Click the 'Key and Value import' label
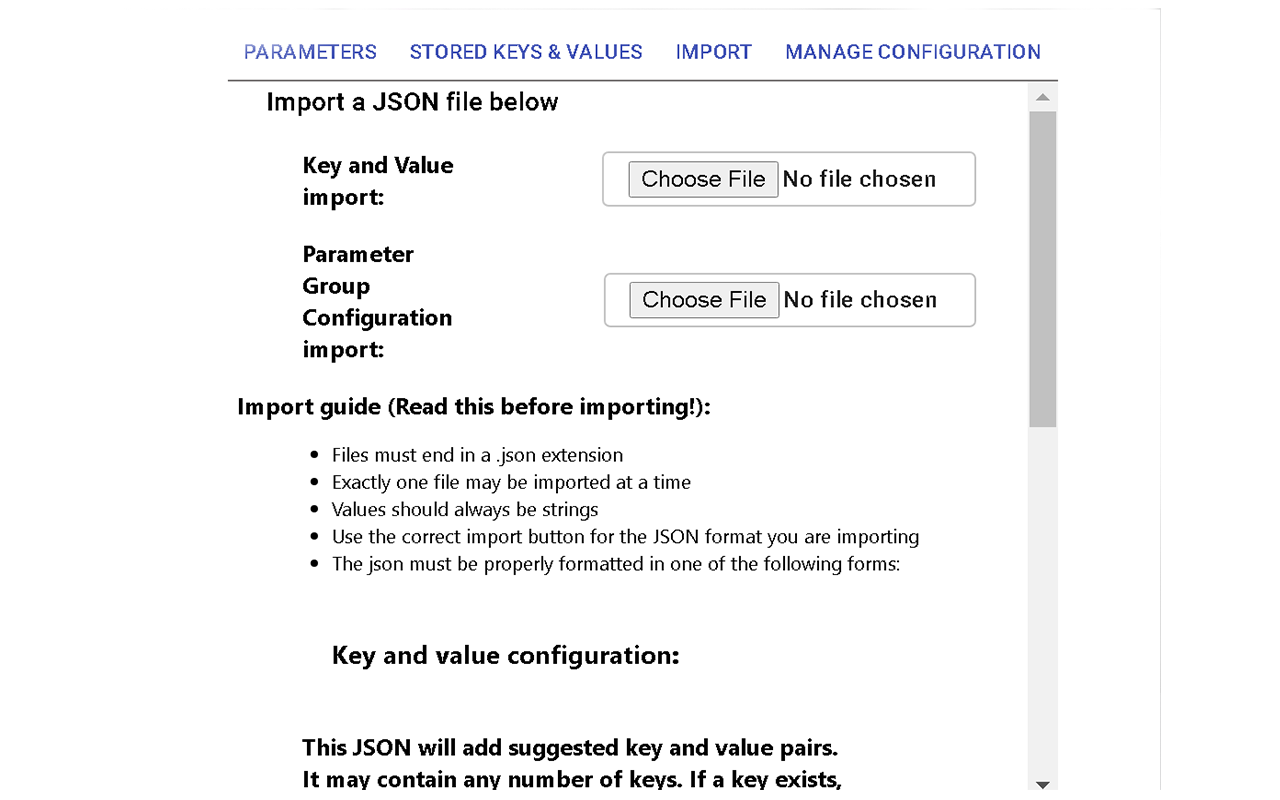This screenshot has height=800, width=1280. point(377,181)
